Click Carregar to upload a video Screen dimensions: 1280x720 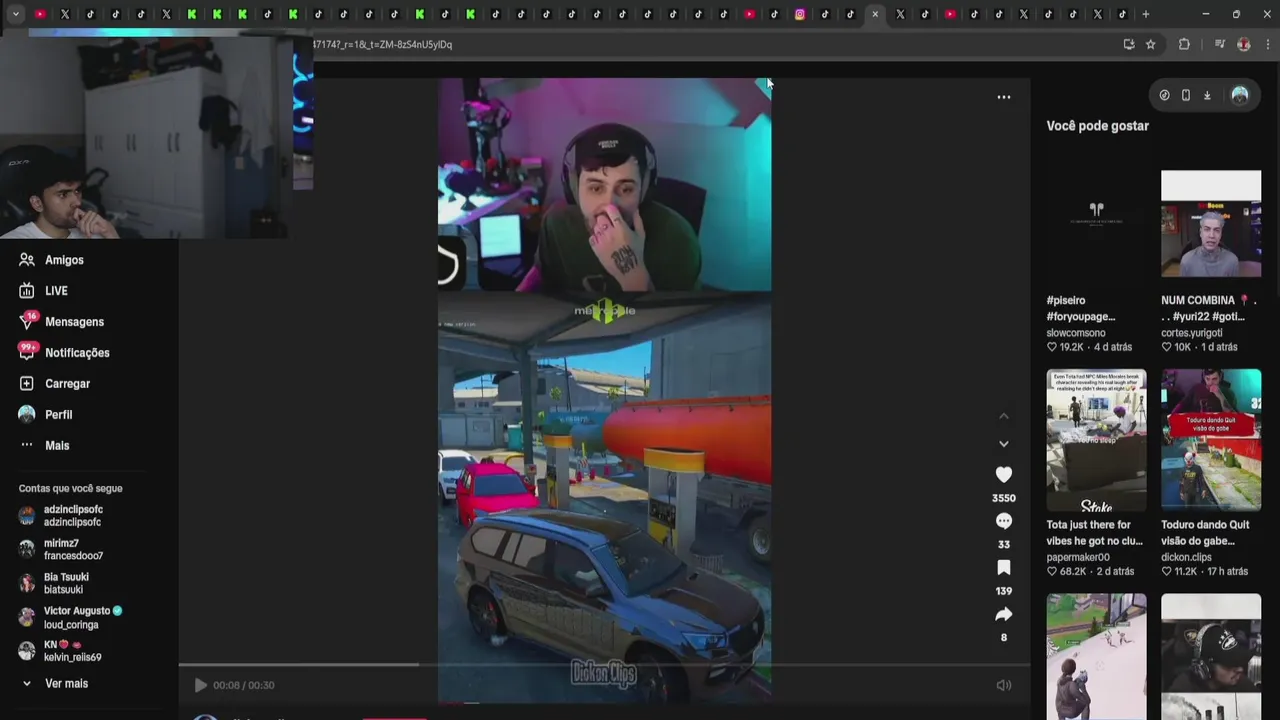[55, 384]
